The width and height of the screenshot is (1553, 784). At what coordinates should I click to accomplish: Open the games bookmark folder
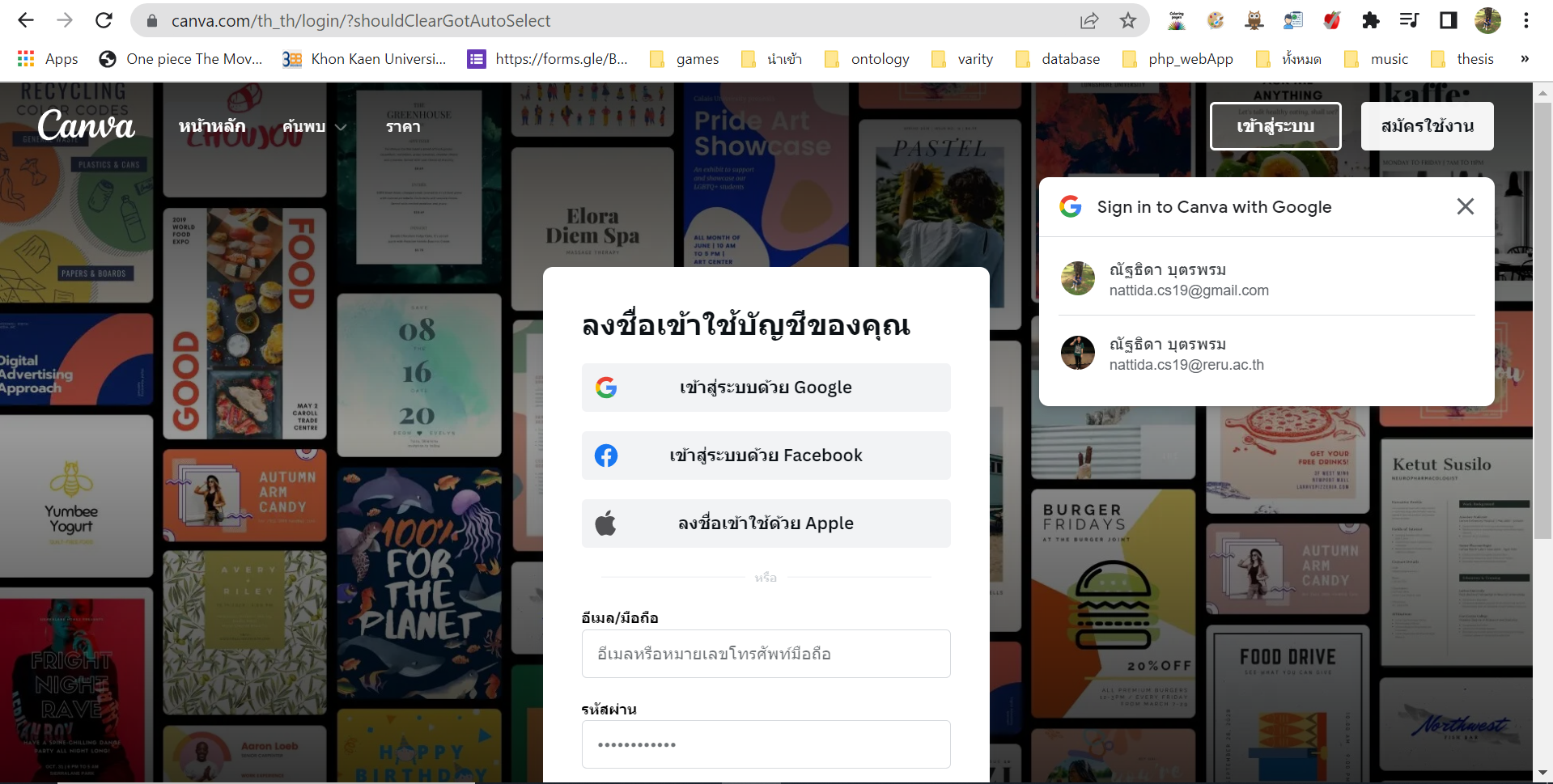point(684,59)
